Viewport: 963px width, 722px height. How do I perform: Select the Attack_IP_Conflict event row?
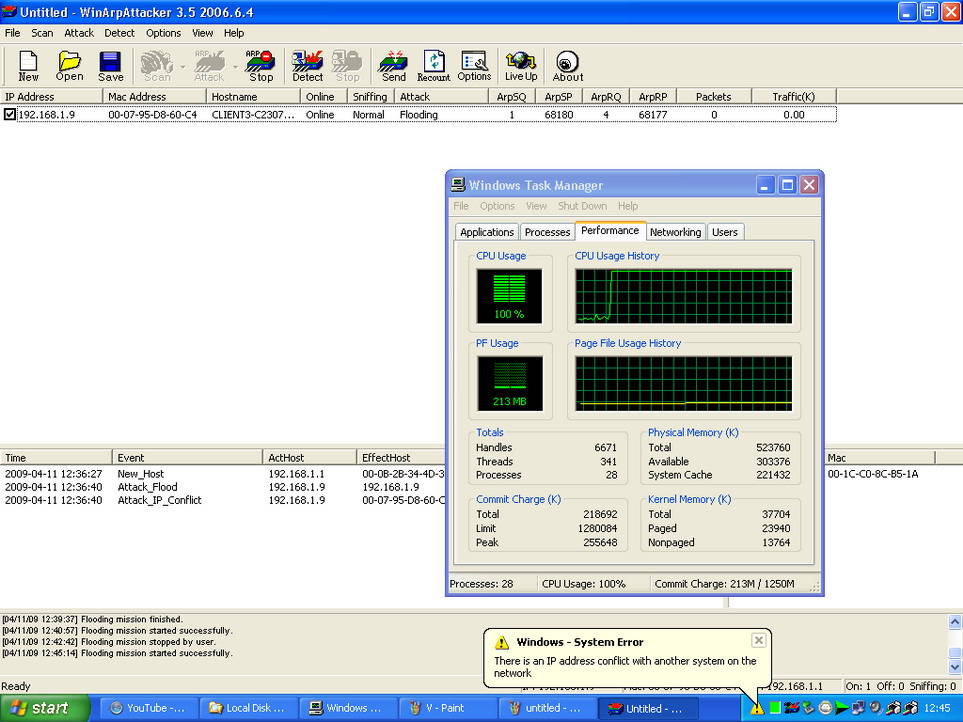click(224, 500)
